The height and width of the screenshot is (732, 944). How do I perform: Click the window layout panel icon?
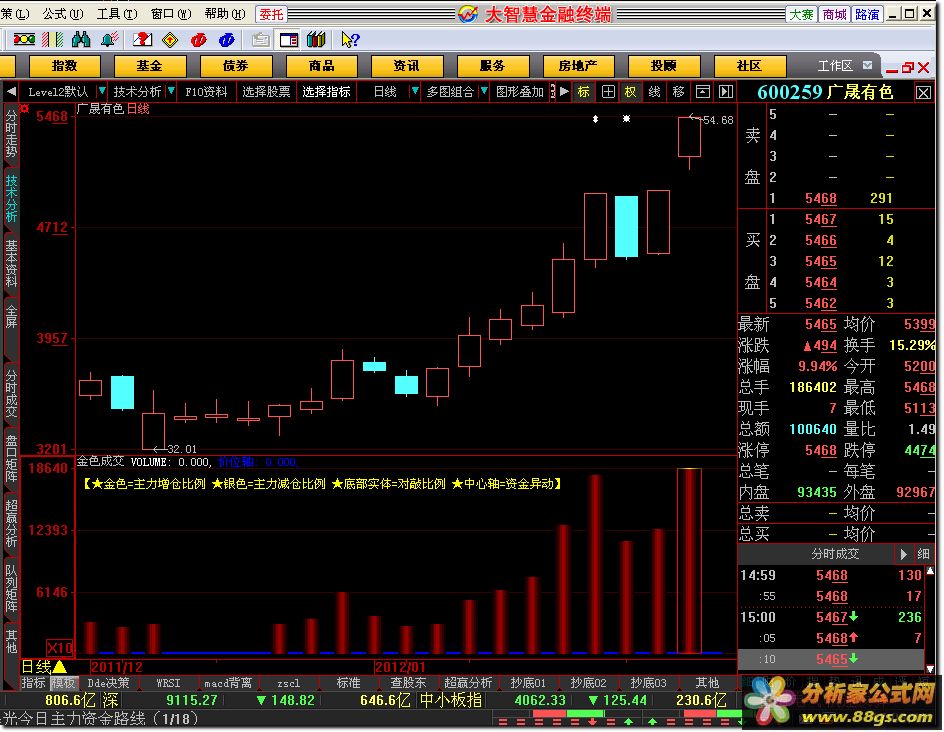point(288,40)
